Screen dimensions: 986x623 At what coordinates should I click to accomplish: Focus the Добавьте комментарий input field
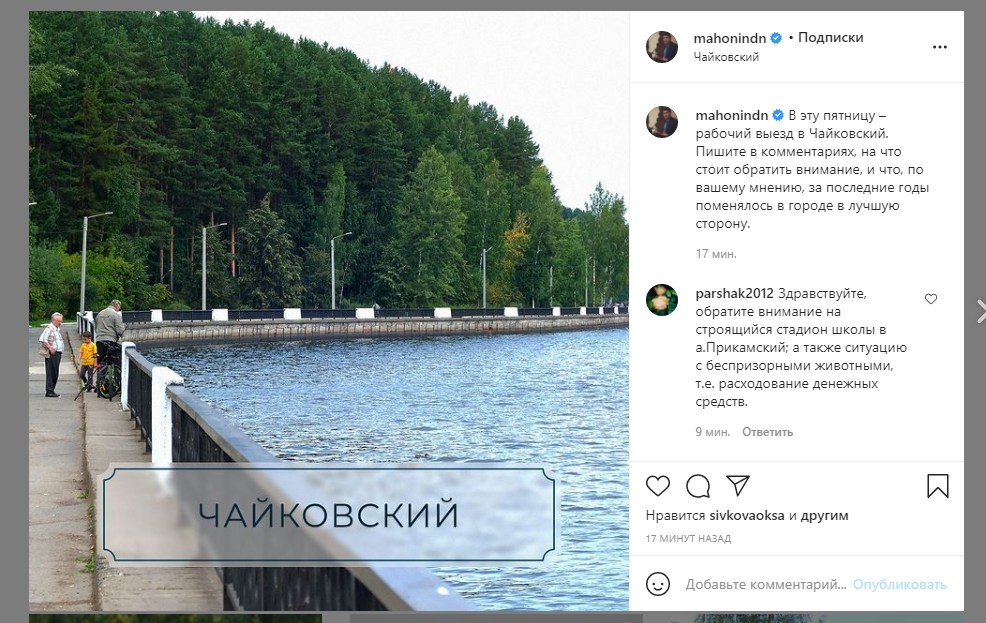pos(766,585)
